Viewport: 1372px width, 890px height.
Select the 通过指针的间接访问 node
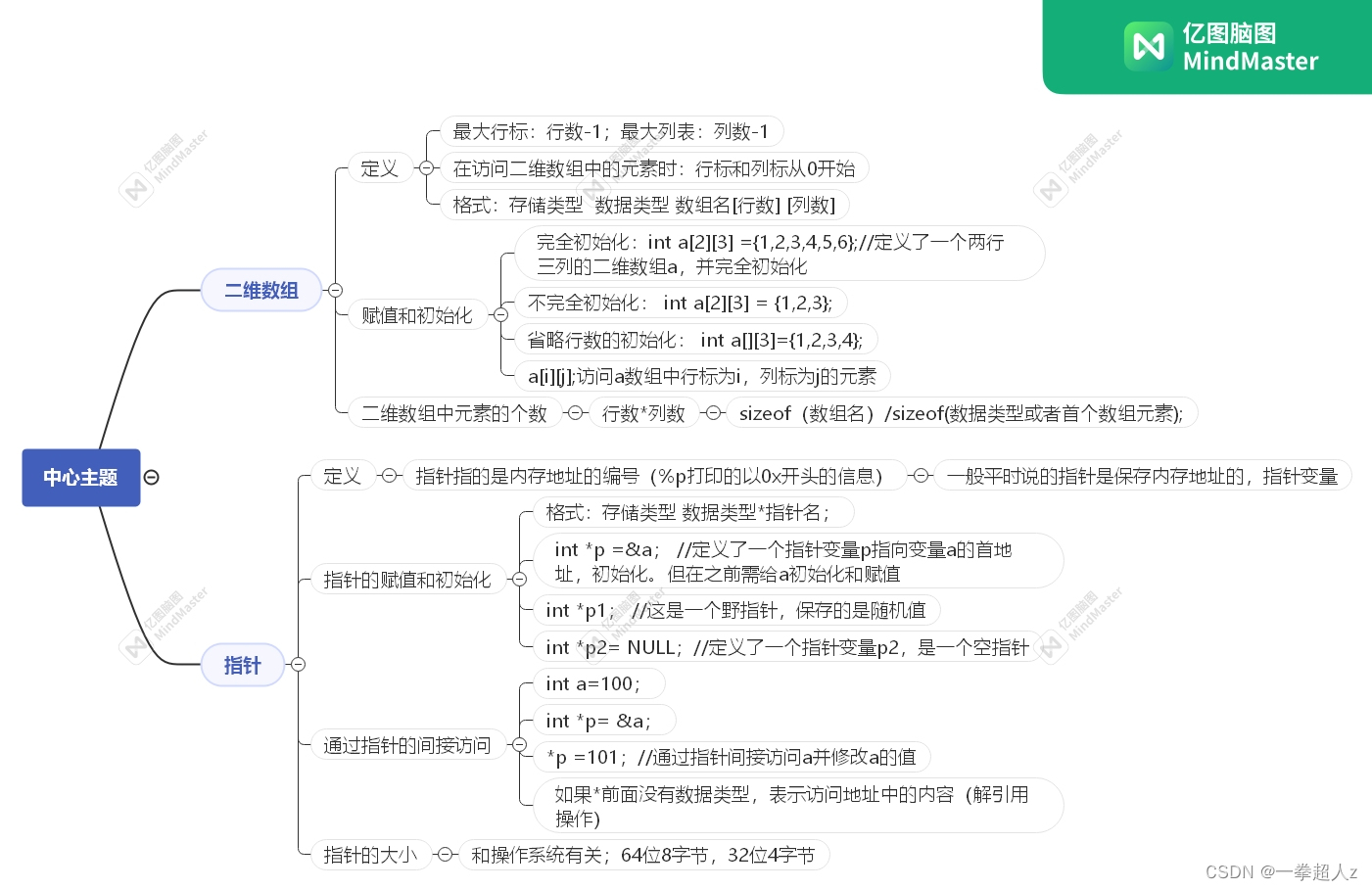[407, 745]
